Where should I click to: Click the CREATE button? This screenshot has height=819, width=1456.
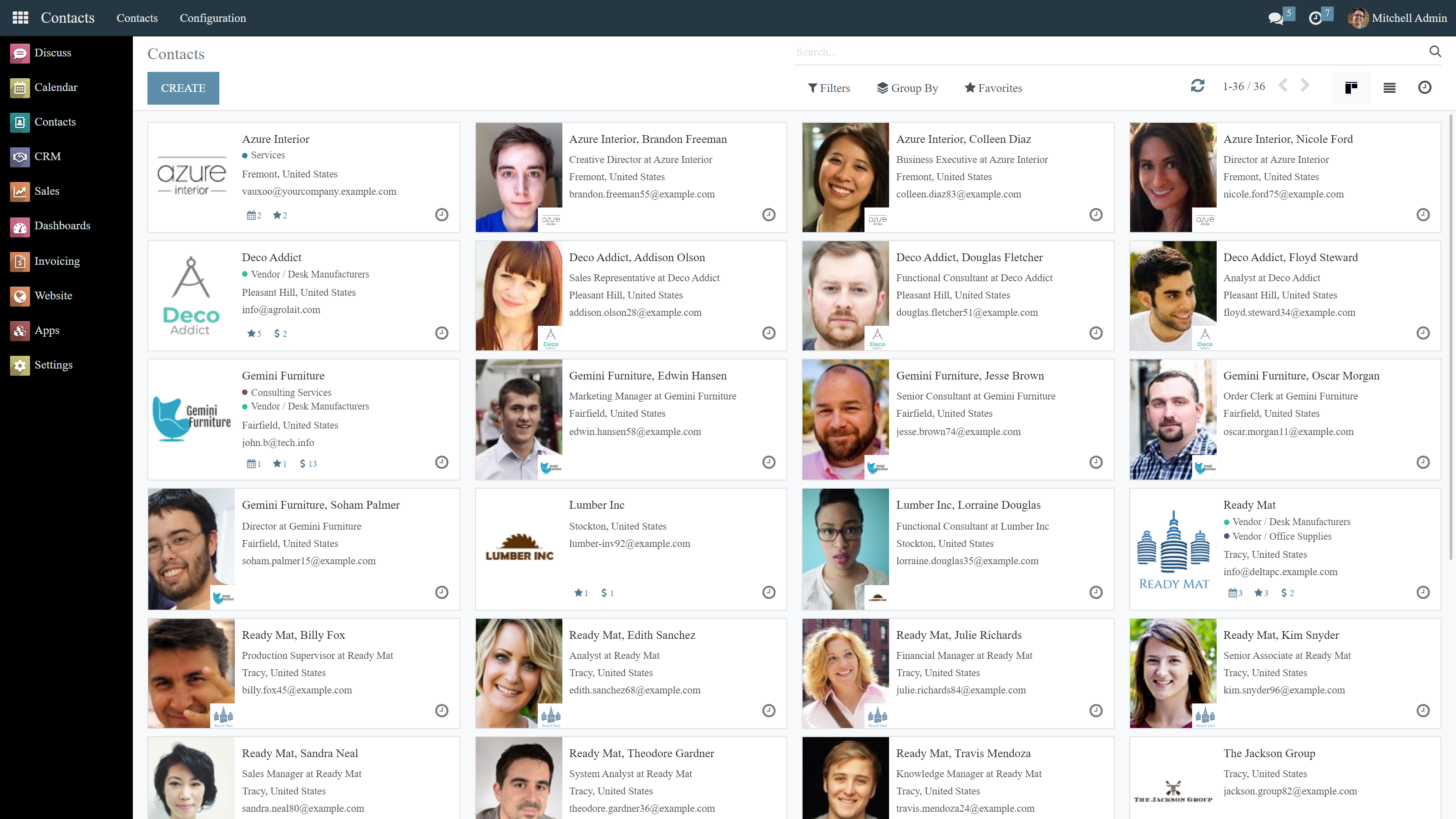pos(183,88)
